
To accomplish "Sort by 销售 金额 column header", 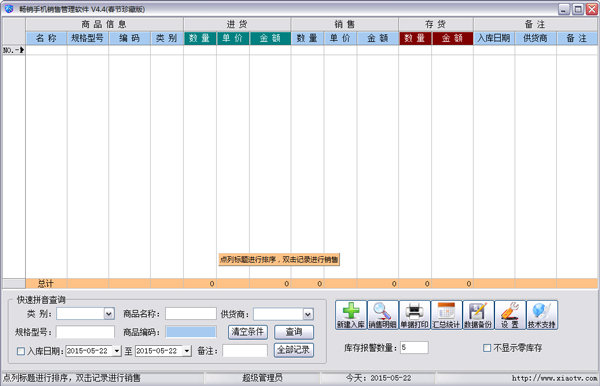I will click(x=378, y=38).
